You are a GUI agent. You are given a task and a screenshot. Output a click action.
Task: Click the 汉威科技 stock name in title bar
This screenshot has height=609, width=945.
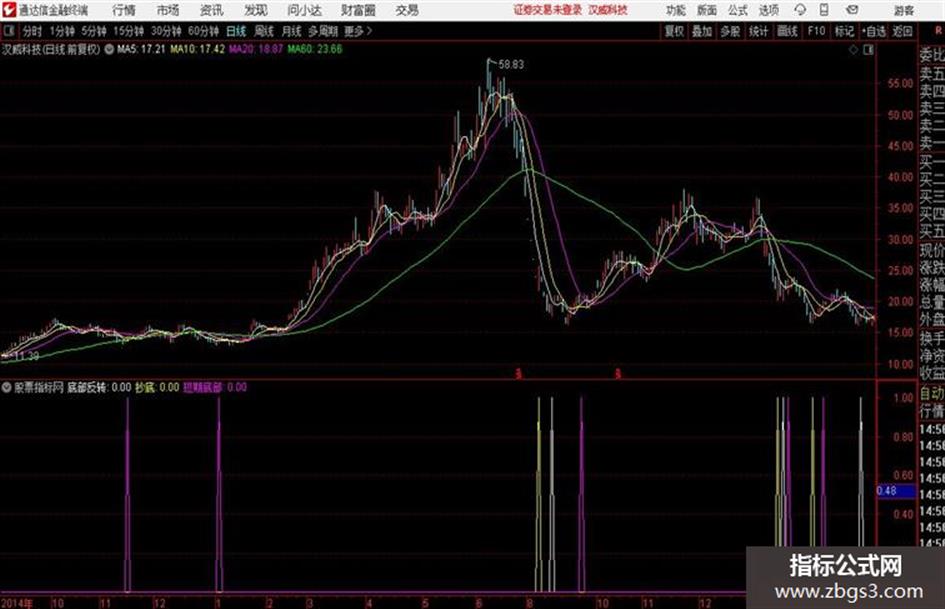(608, 10)
